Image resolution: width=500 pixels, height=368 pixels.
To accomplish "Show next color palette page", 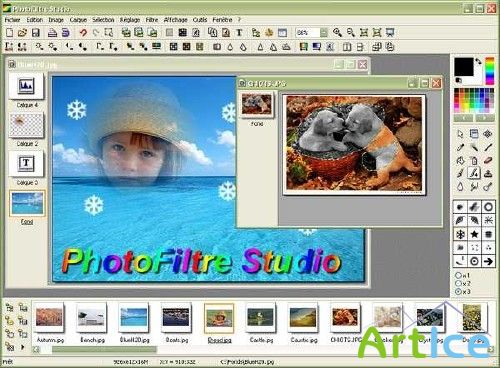I will click(484, 118).
